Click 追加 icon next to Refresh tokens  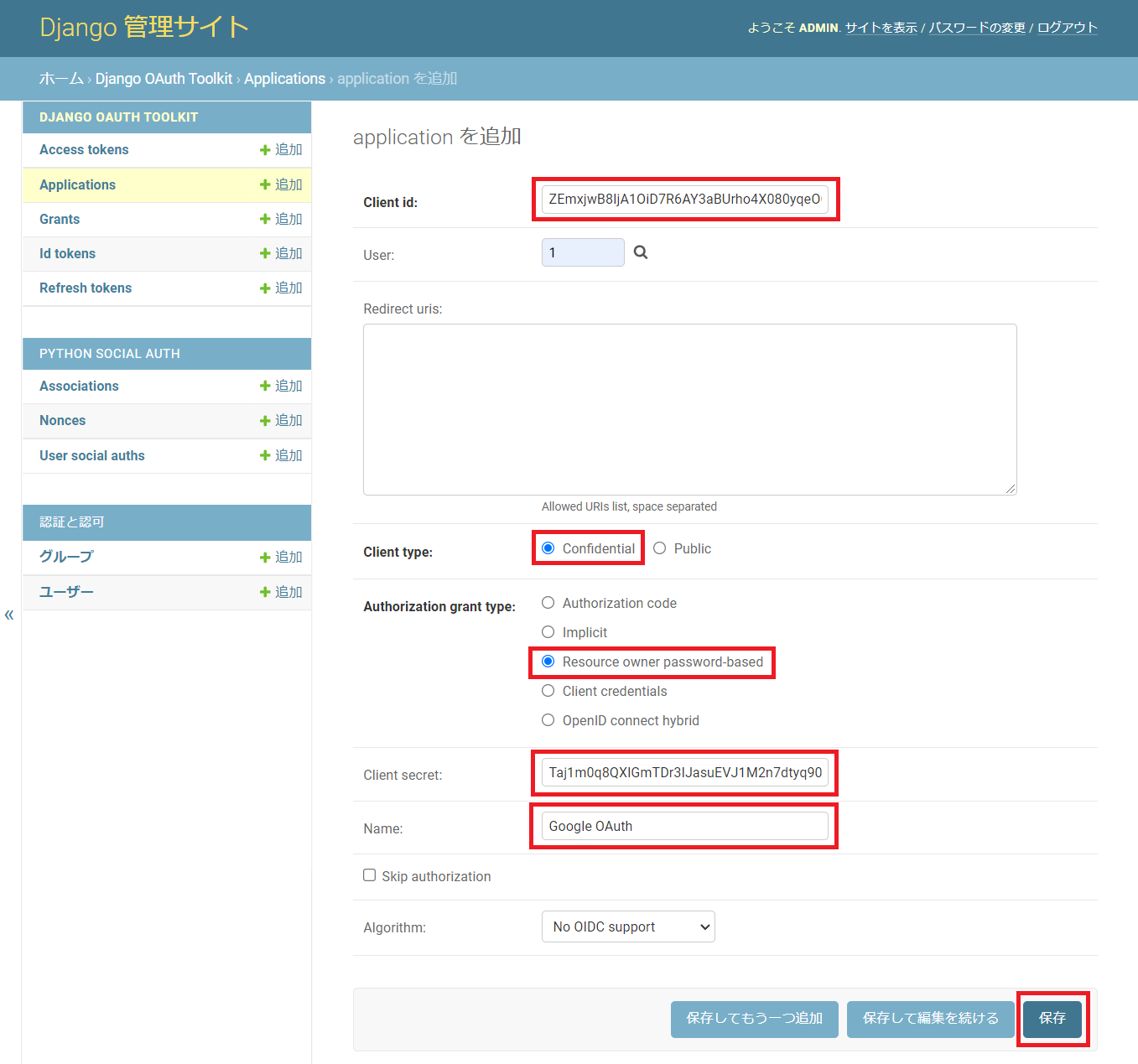(281, 288)
